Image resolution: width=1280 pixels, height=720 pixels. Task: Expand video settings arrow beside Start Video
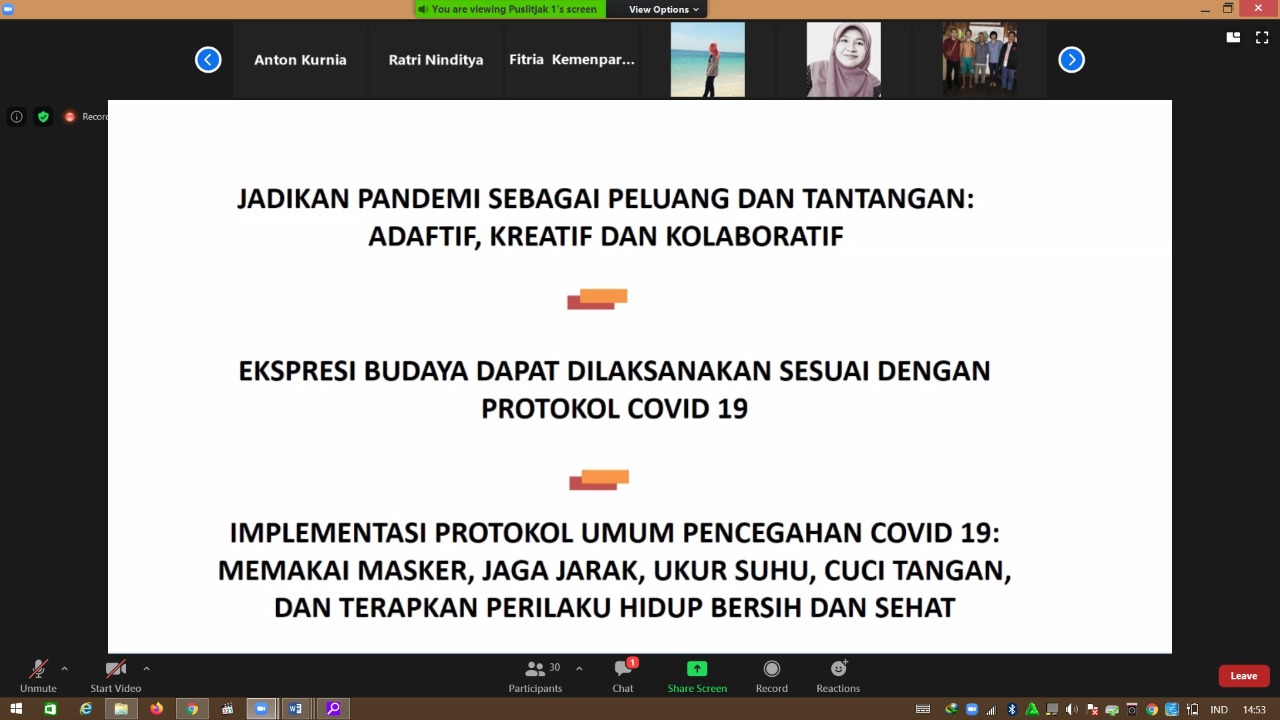[146, 668]
